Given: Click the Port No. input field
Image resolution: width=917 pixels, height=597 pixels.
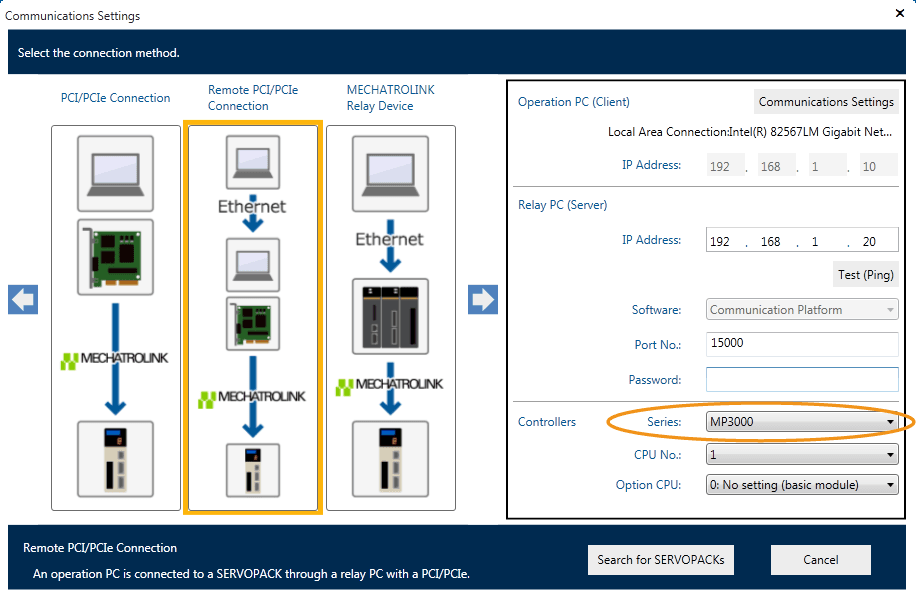Looking at the screenshot, I should pos(802,344).
